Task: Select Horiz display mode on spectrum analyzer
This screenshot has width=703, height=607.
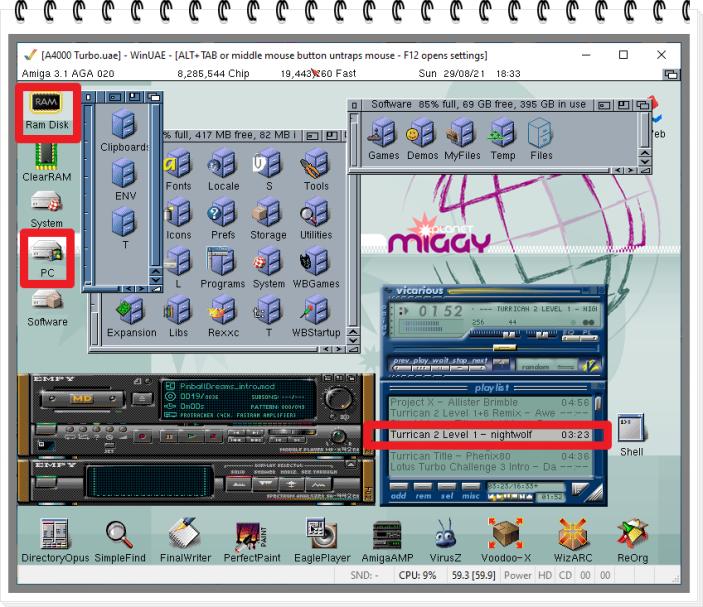Action: coord(291,484)
